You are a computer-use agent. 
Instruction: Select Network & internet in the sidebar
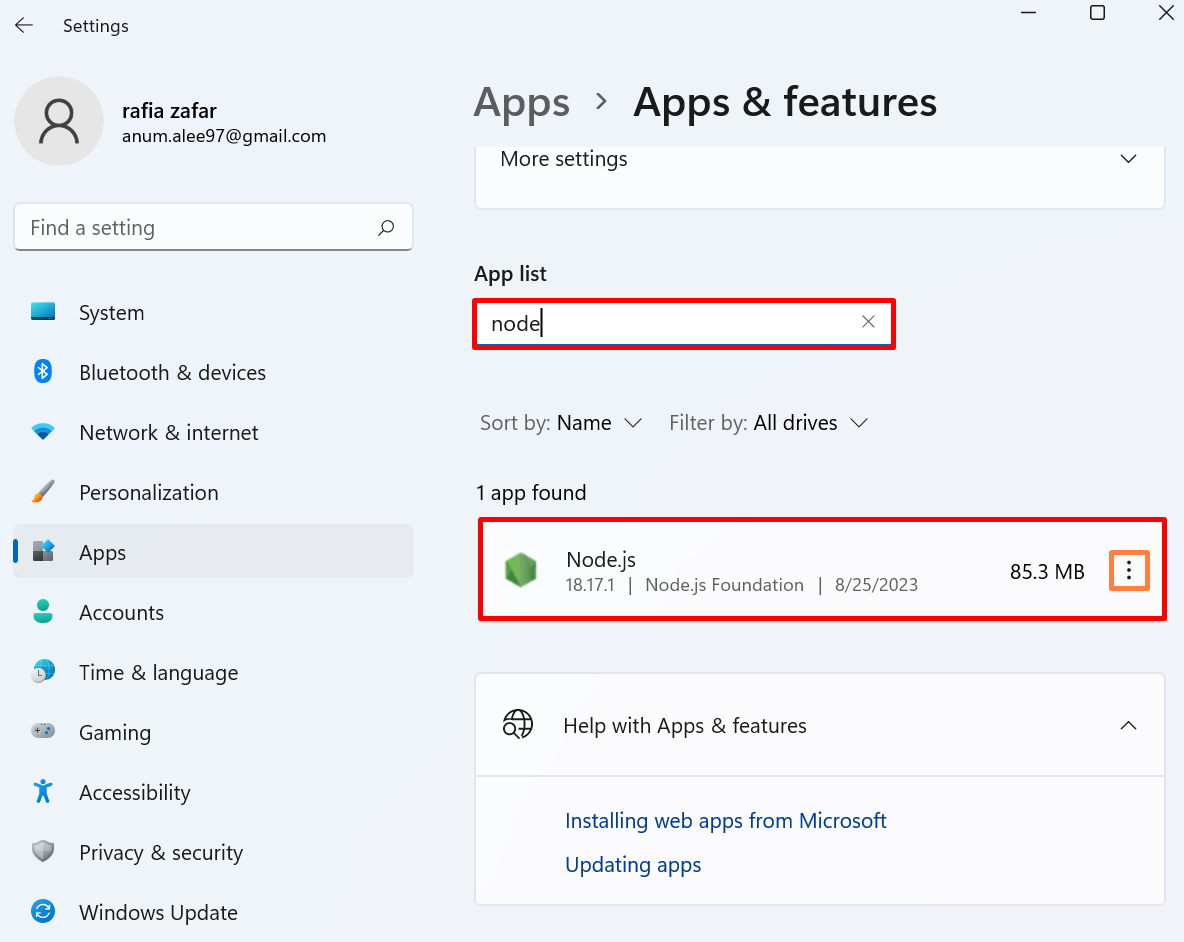[x=214, y=433]
